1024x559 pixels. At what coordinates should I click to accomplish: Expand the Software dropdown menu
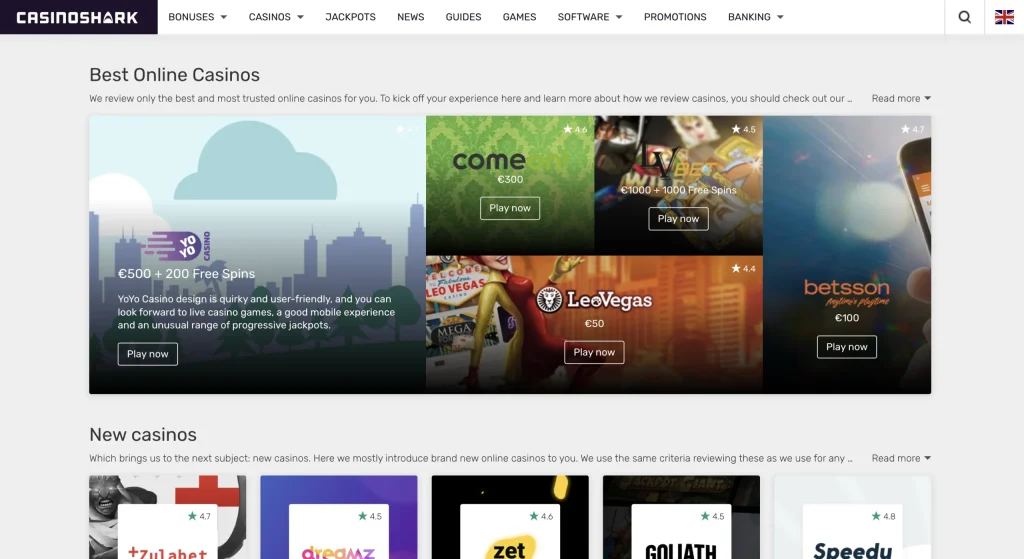coord(590,17)
